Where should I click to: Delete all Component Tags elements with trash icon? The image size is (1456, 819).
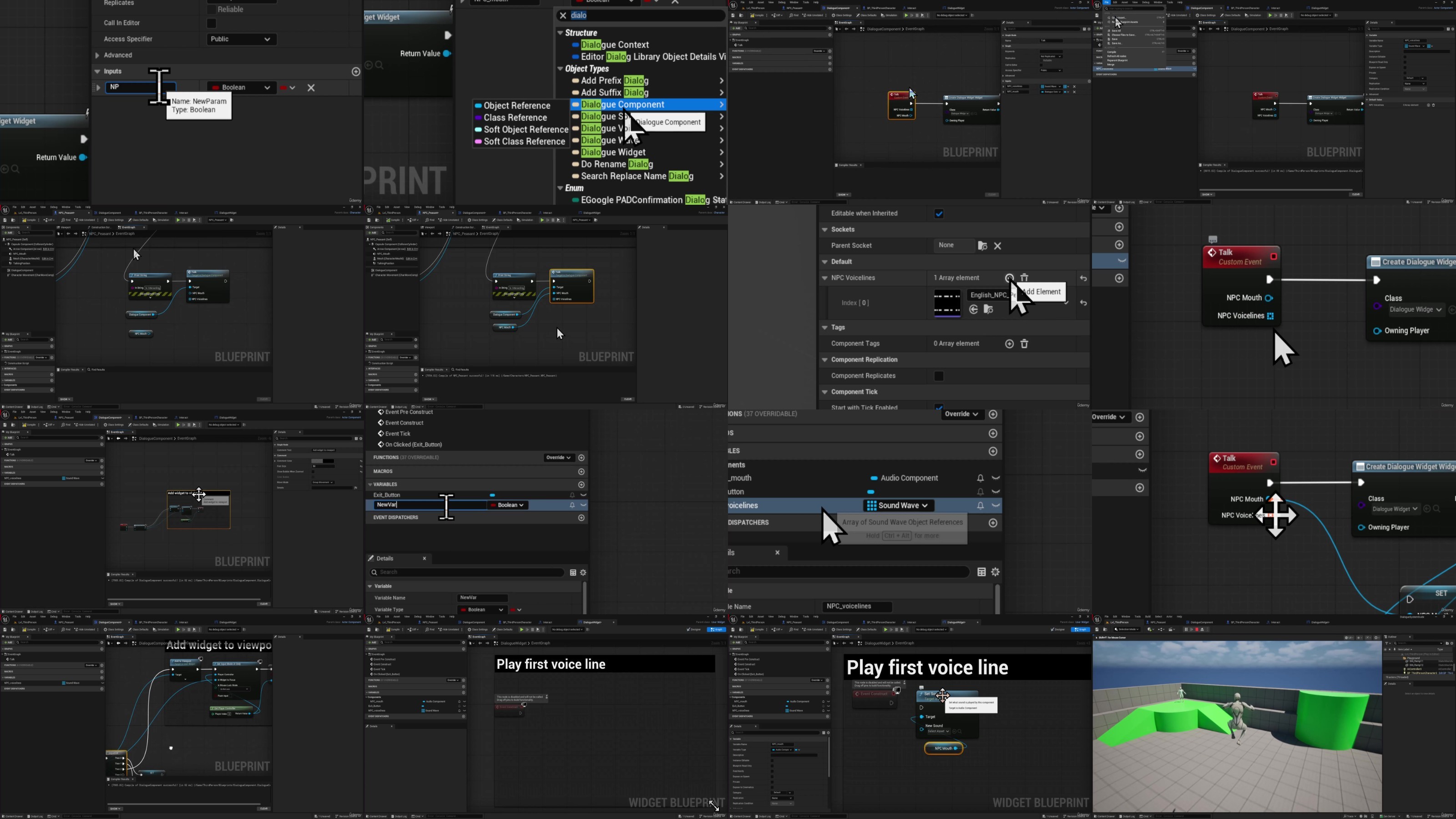[x=1024, y=344]
